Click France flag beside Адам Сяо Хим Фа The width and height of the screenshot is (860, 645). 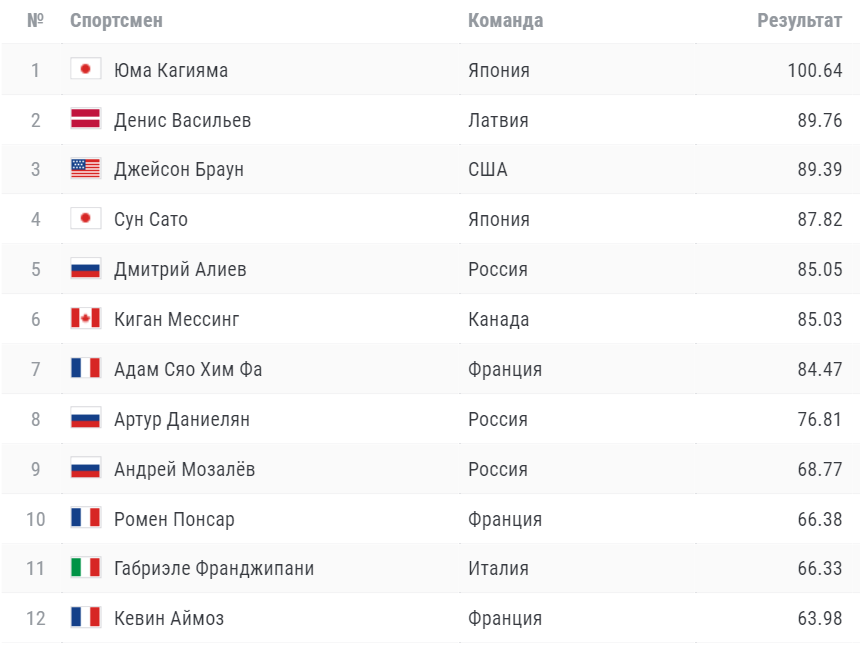85,369
